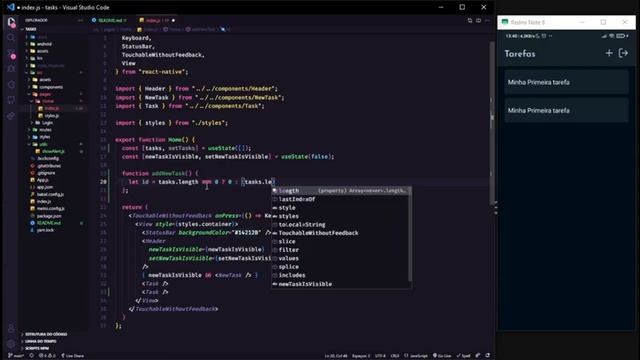Viewport: 640px width, 360px height.
Task: Click the UTF-8 encoding status item
Action: coord(380,356)
